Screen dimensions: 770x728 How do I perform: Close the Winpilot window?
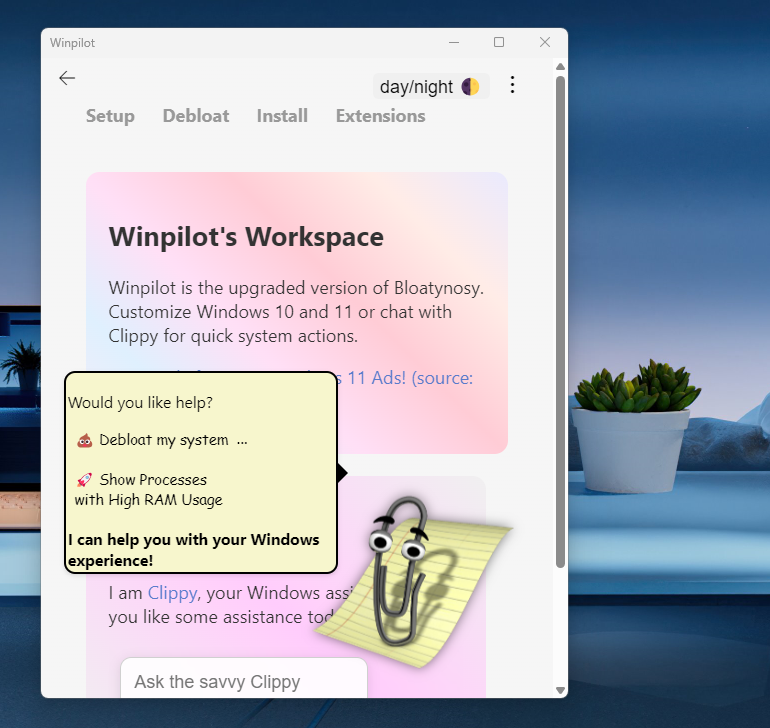point(545,43)
